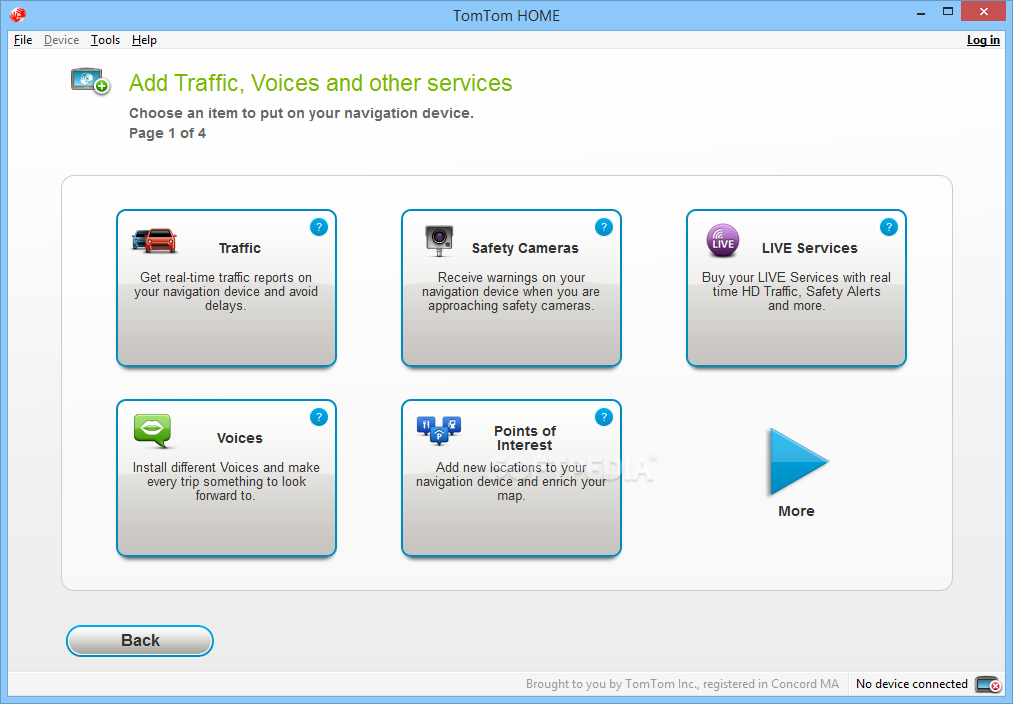This screenshot has height=704, width=1013.
Task: Click 'Add new locations' description
Action: [x=511, y=481]
